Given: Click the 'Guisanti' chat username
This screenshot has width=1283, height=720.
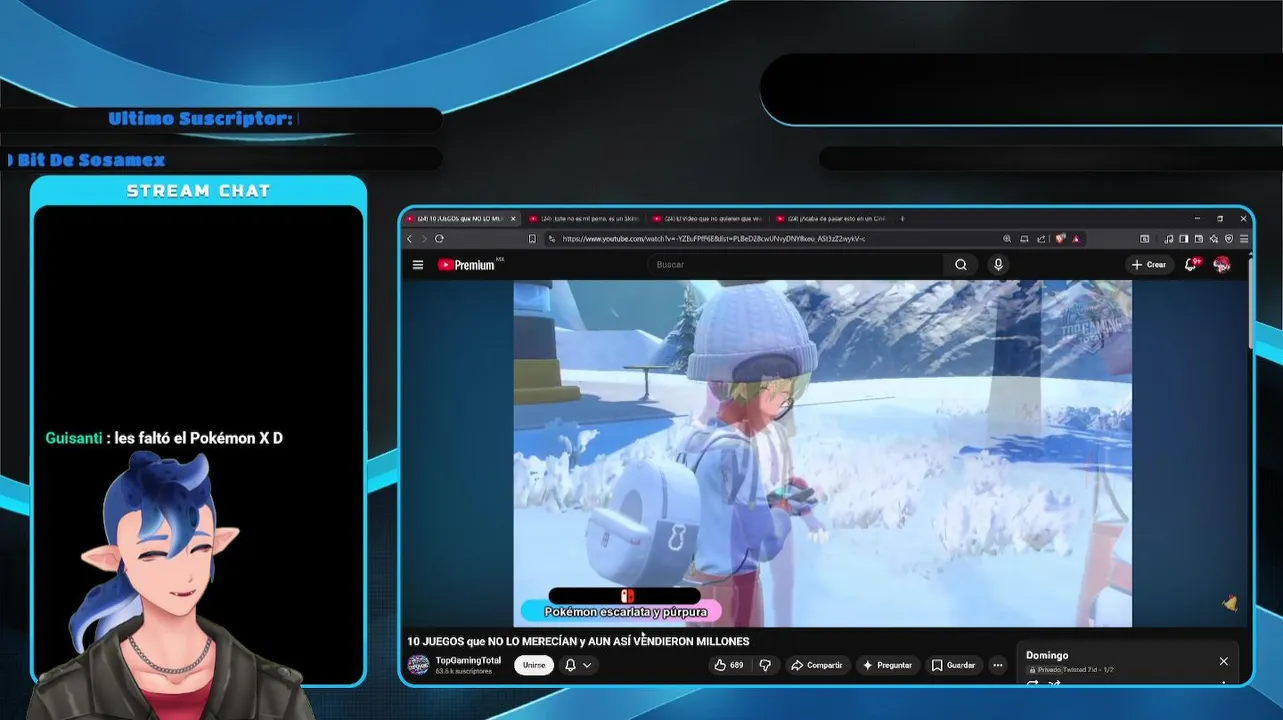Looking at the screenshot, I should pos(73,438).
